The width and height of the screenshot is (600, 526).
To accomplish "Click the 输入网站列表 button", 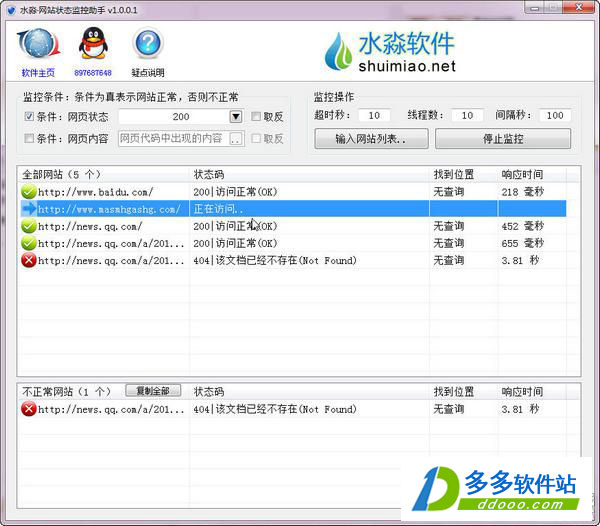I will point(371,139).
